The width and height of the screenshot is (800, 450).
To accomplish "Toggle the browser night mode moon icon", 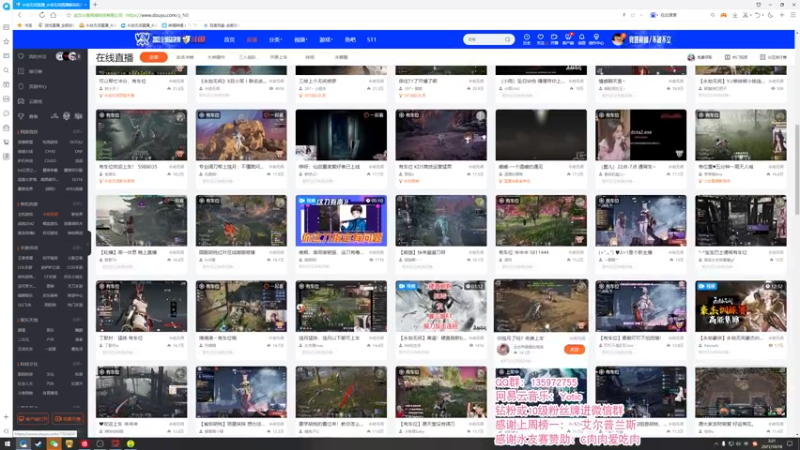I will (770, 15).
